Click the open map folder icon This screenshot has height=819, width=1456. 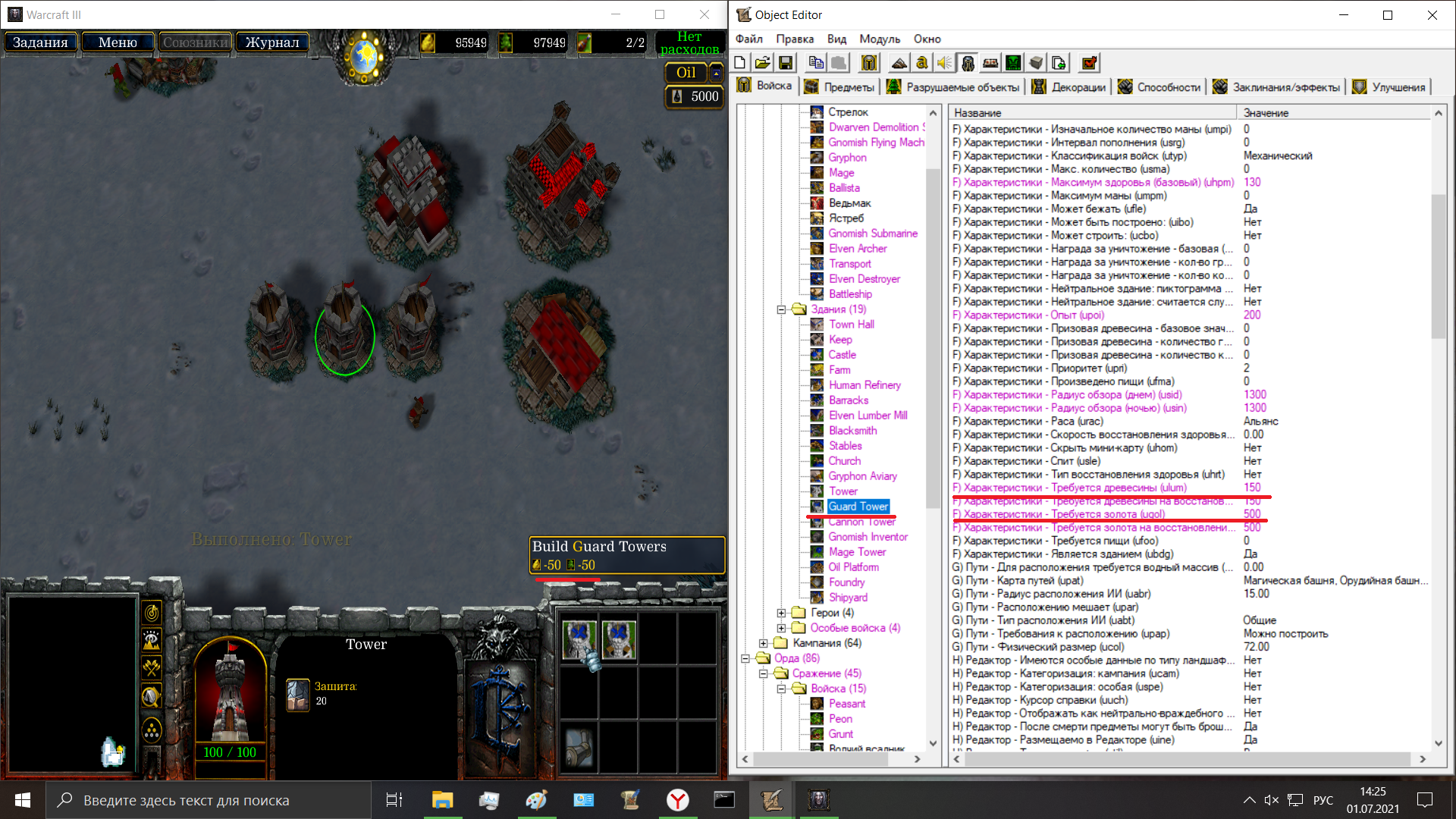(763, 63)
